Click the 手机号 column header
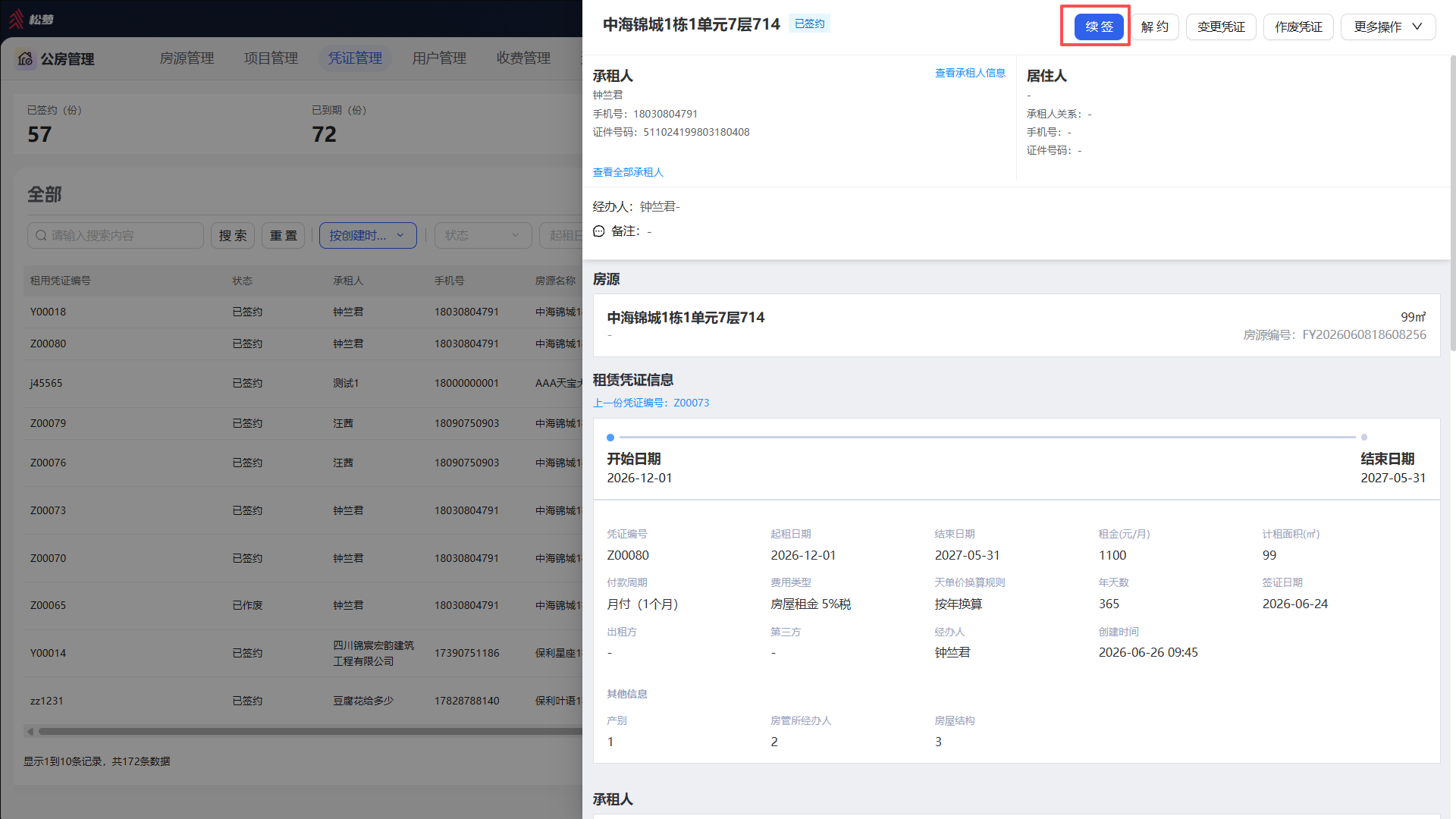Screen dimensions: 1456x819 [x=449, y=281]
